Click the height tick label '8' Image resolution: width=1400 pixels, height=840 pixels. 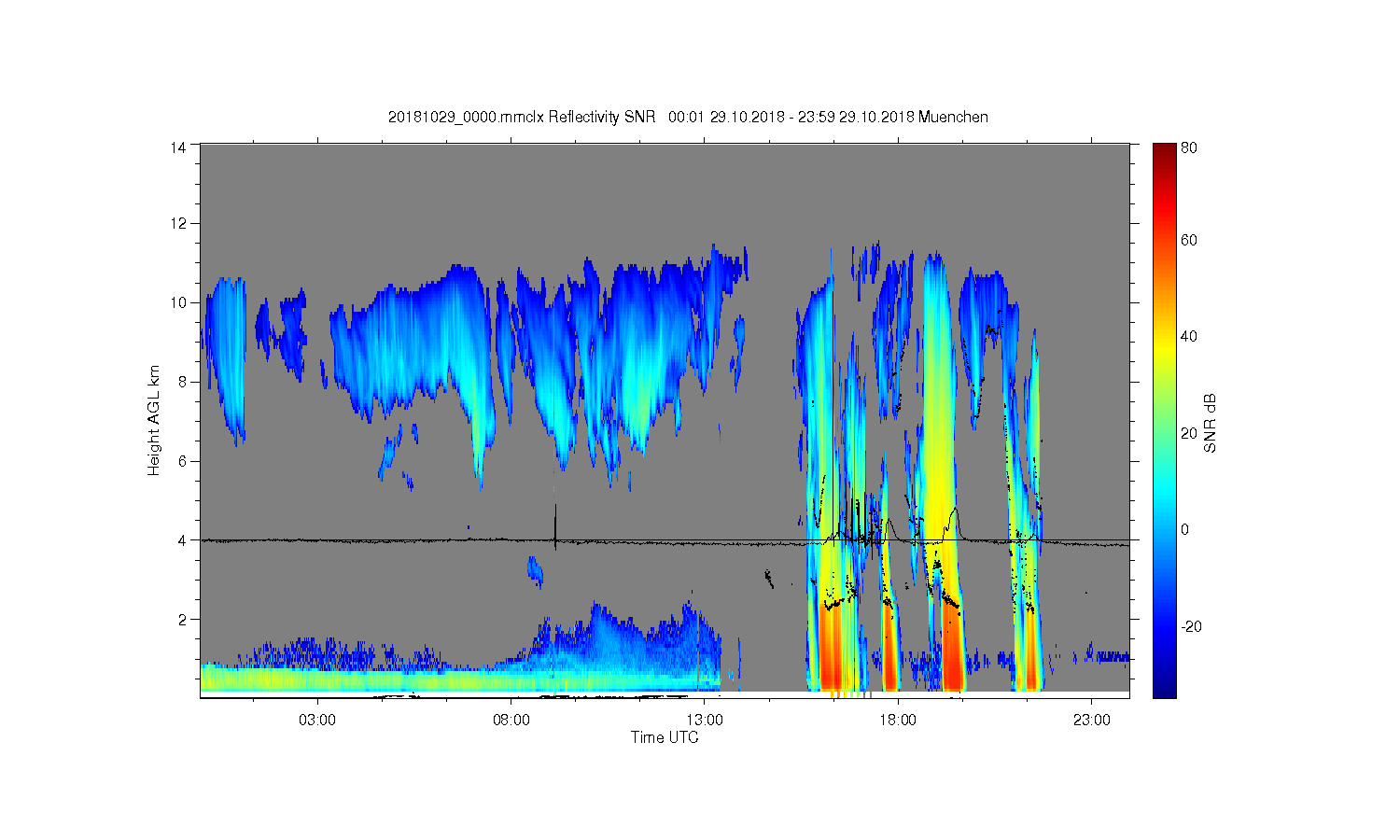182,382
